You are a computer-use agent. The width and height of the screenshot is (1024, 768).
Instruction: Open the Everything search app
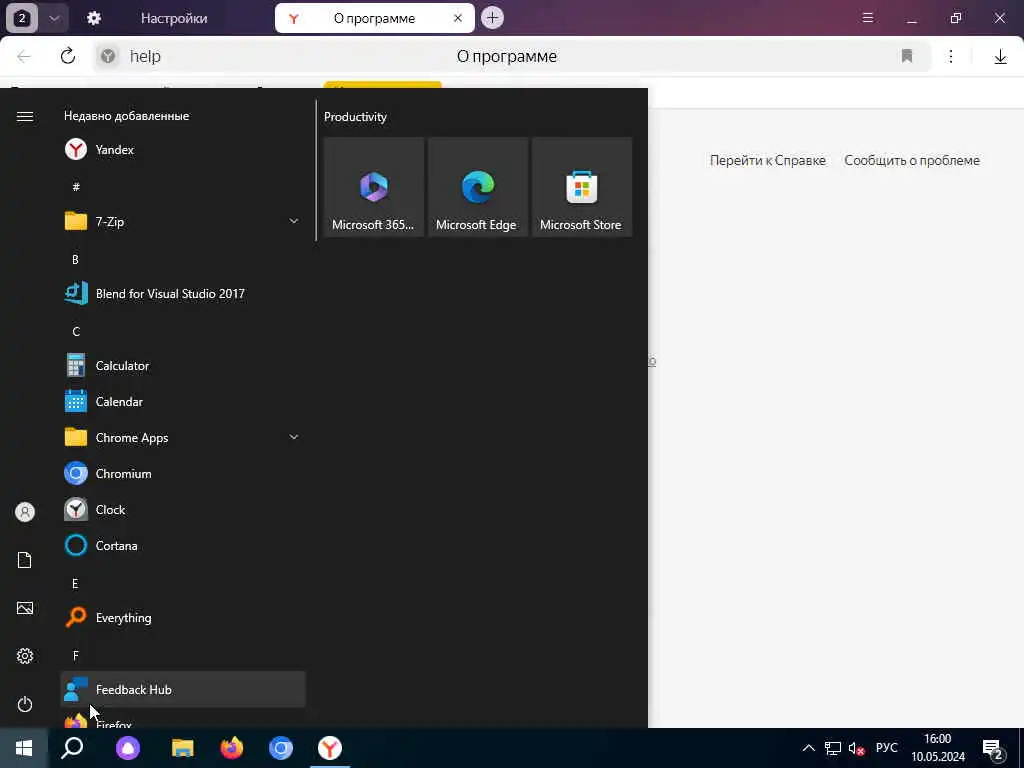coord(183,618)
